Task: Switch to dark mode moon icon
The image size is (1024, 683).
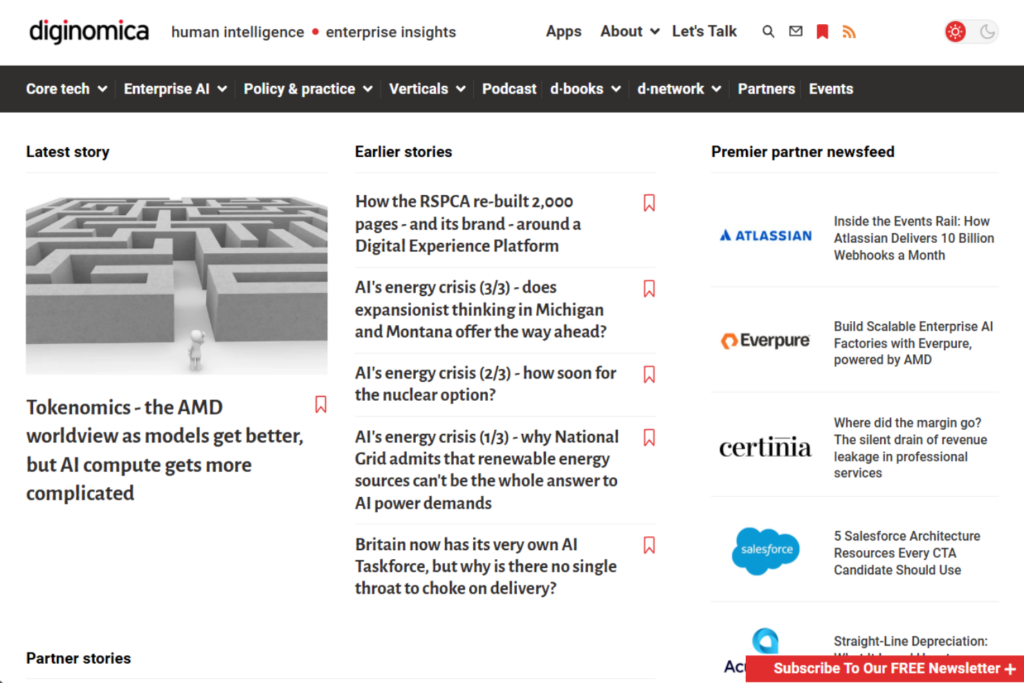Action: pos(987,31)
